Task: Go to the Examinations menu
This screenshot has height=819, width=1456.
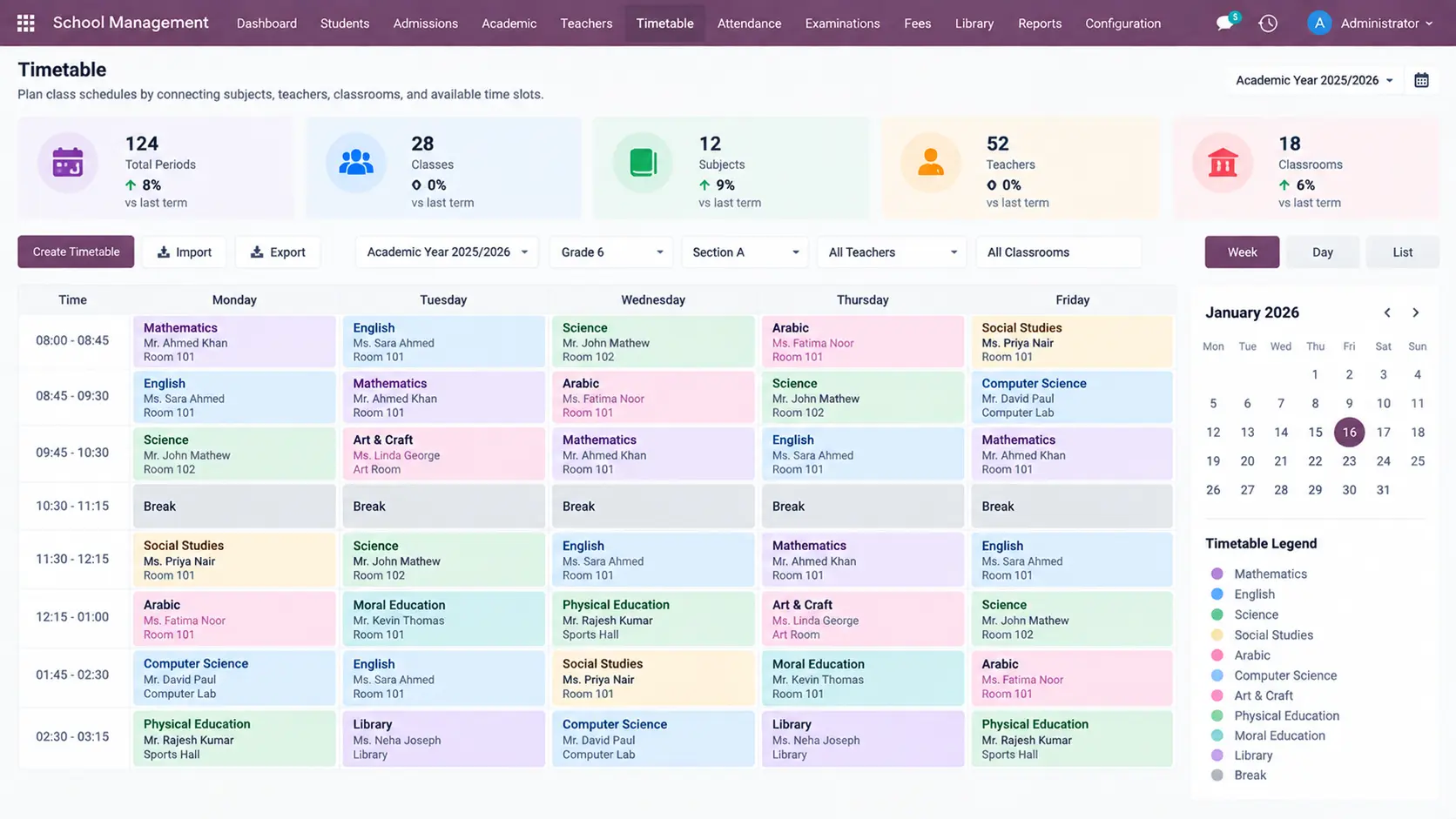Action: point(842,23)
